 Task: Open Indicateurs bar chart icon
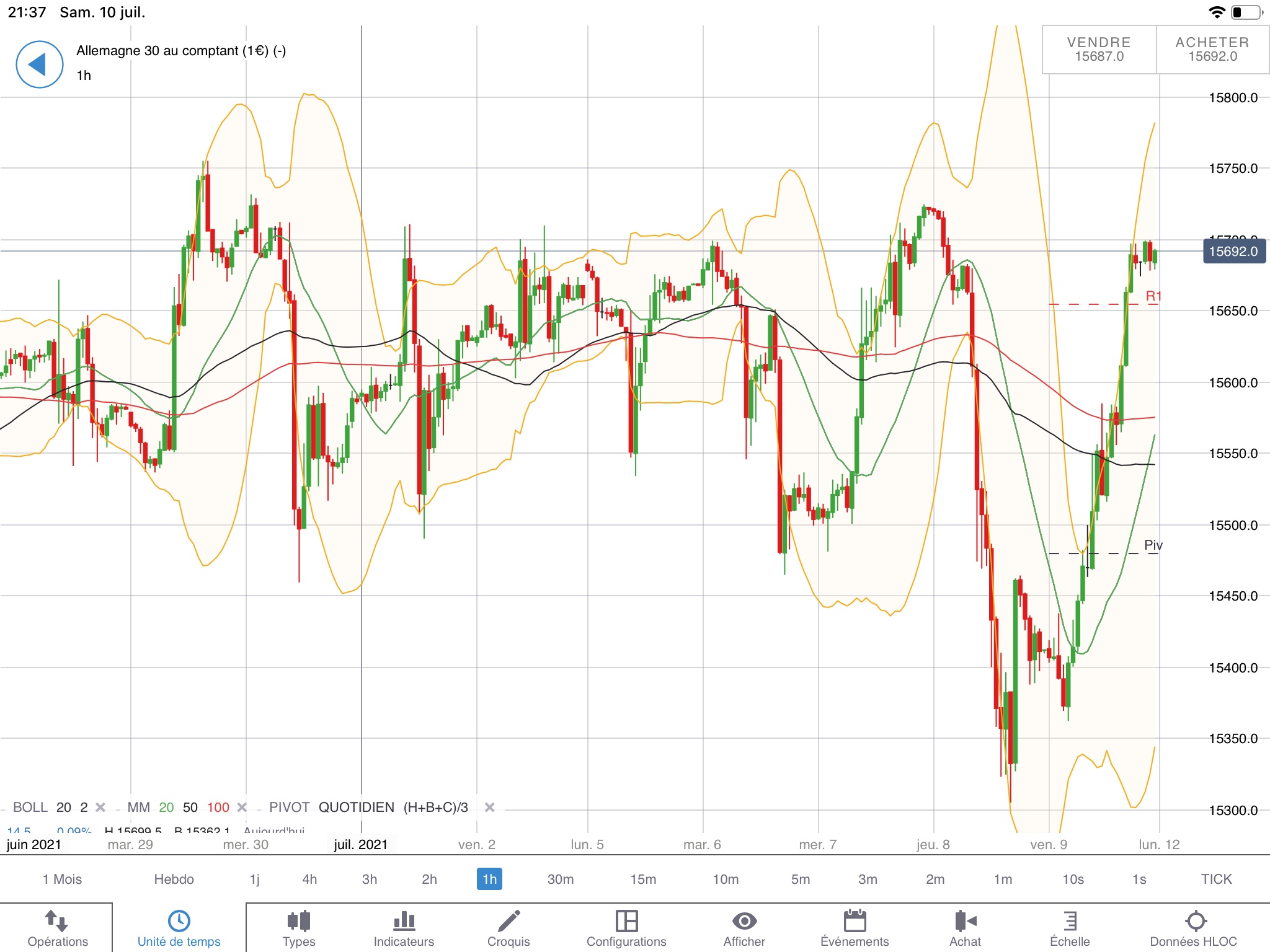pyautogui.click(x=404, y=921)
